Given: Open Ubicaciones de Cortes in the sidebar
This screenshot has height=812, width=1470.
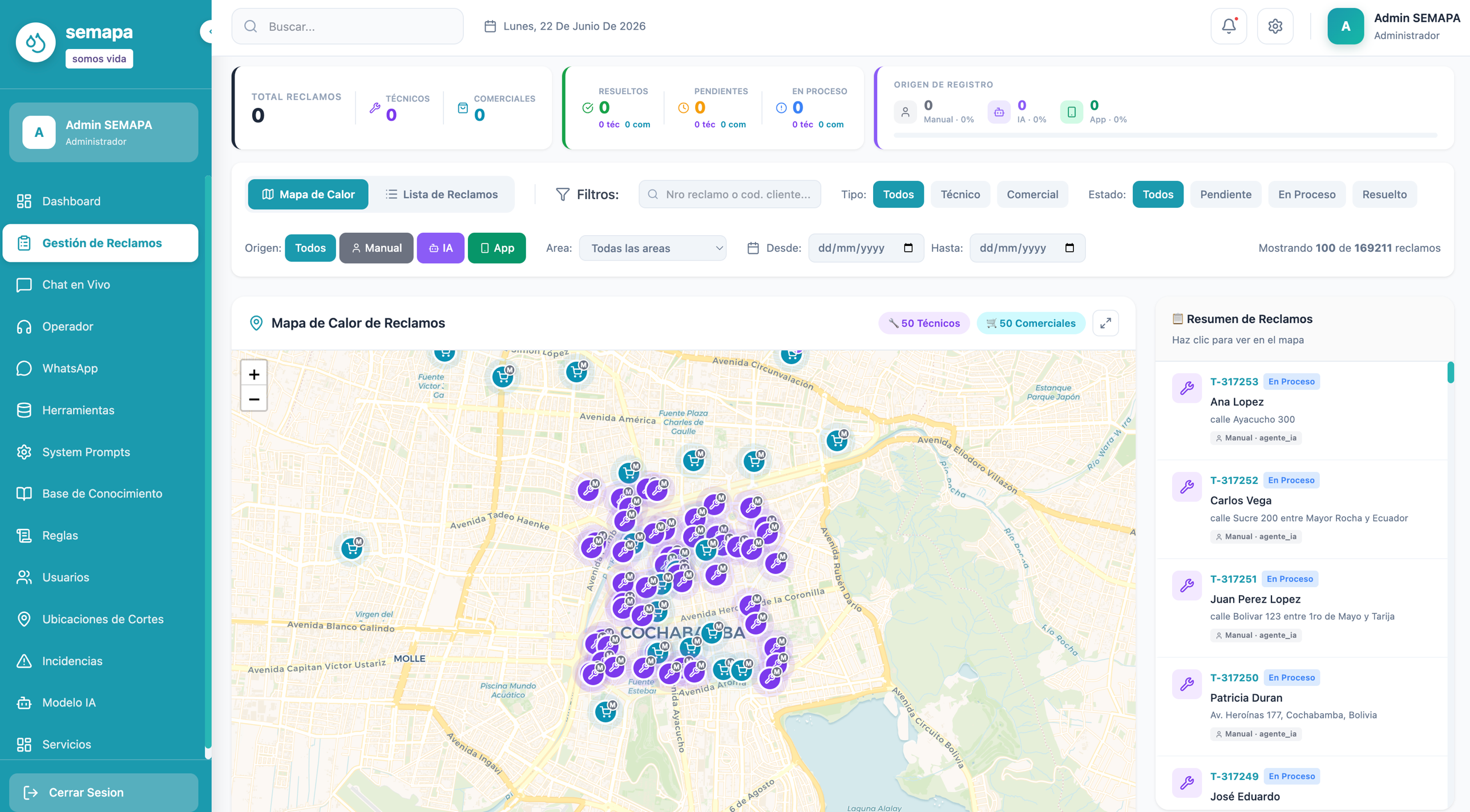Looking at the screenshot, I should coord(100,619).
